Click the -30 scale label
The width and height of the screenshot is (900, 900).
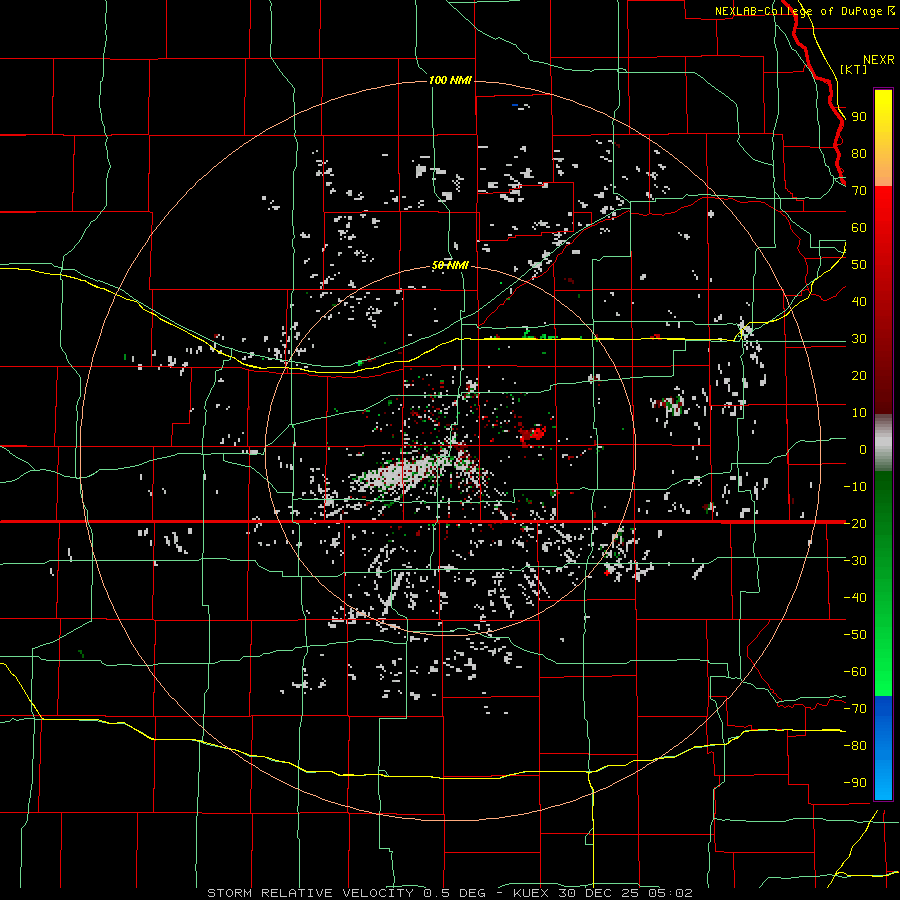855,561
